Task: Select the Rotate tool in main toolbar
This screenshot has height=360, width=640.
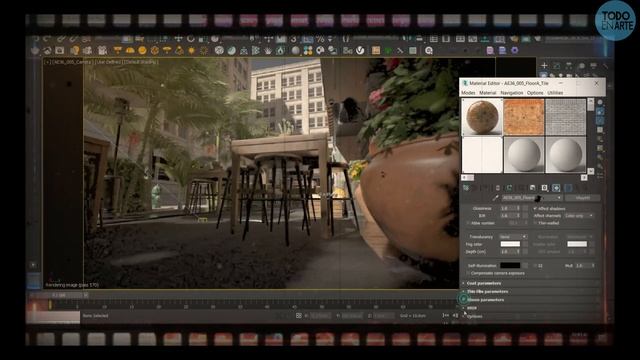Action: (191, 39)
